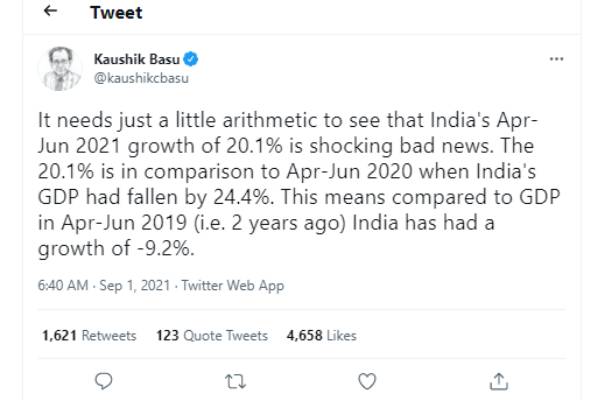The height and width of the screenshot is (400, 600).
Task: Click the Tweet page heading
Action: tap(116, 13)
